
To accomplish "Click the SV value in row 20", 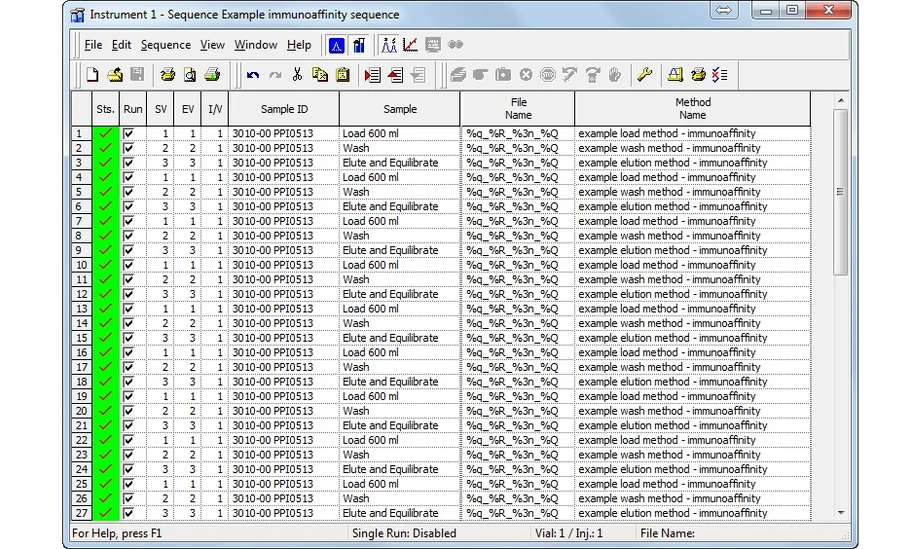I will click(161, 411).
